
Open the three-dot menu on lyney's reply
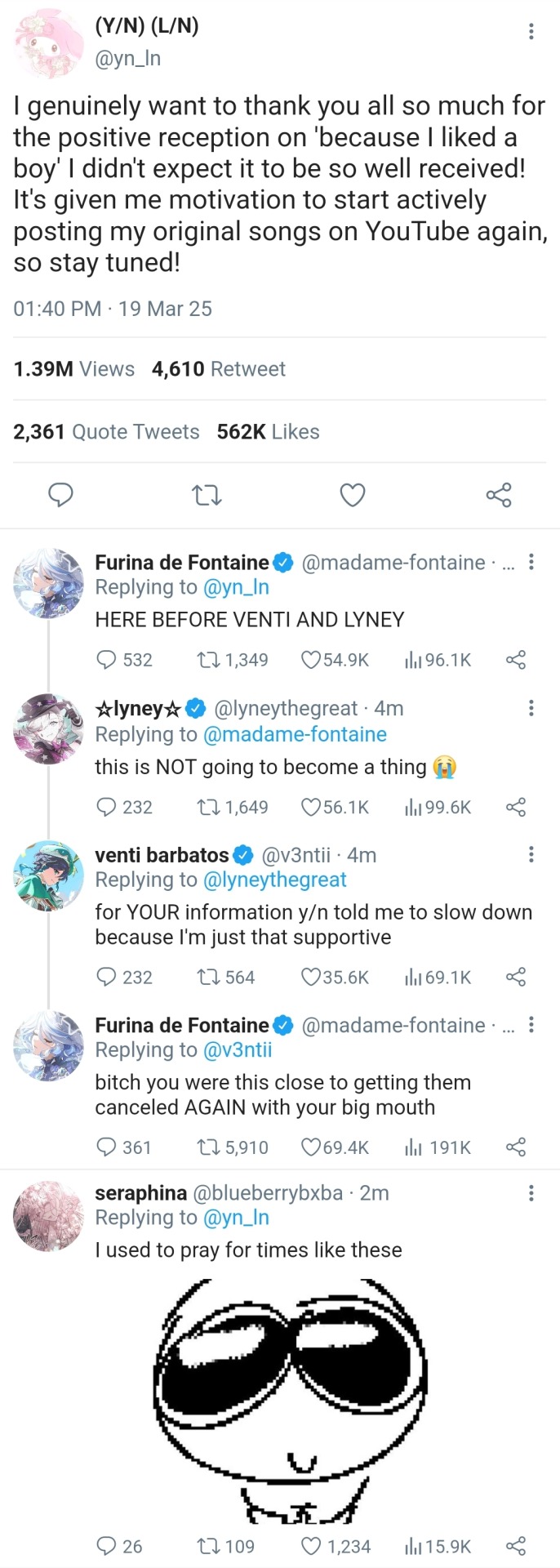coord(531,708)
